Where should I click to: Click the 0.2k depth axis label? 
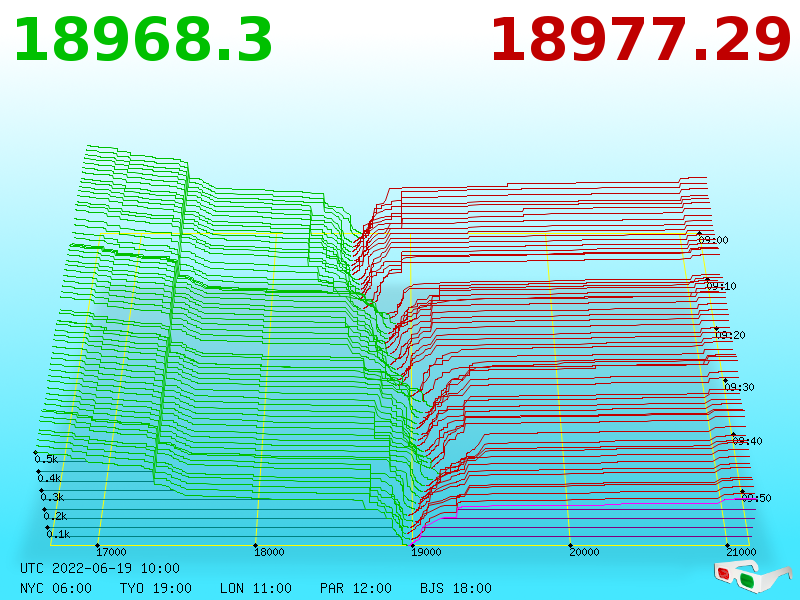click(56, 516)
